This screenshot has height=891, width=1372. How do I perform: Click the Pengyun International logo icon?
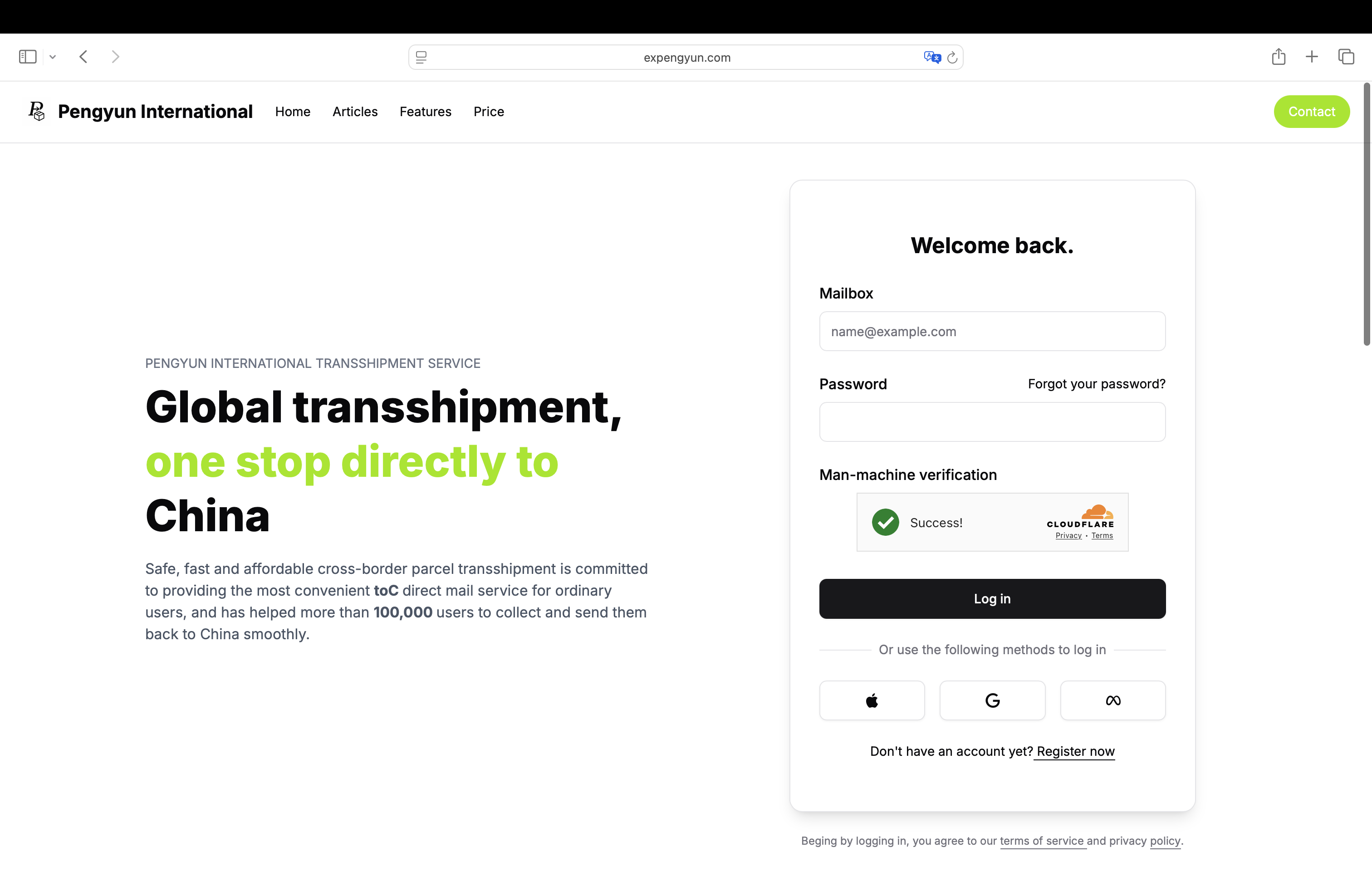point(37,111)
